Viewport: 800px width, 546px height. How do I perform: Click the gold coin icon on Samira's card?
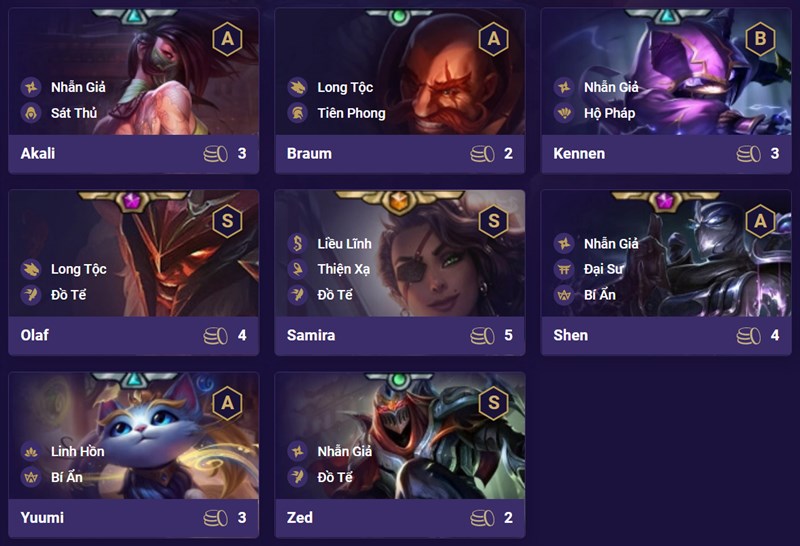point(482,335)
